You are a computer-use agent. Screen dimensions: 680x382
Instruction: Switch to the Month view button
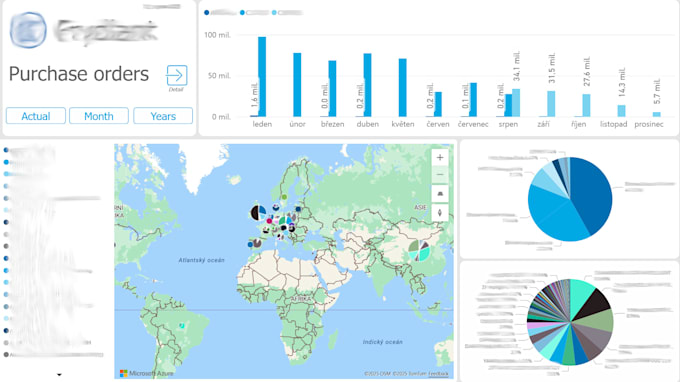(99, 116)
